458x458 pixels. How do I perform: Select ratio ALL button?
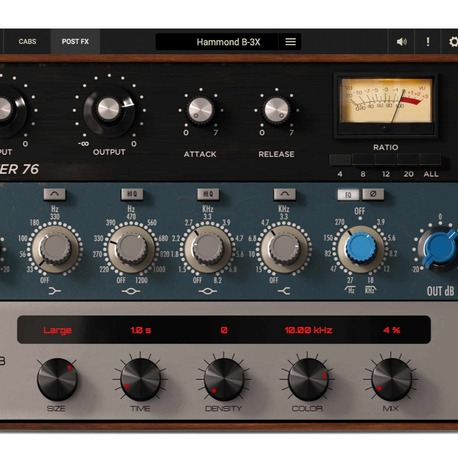pyautogui.click(x=430, y=159)
